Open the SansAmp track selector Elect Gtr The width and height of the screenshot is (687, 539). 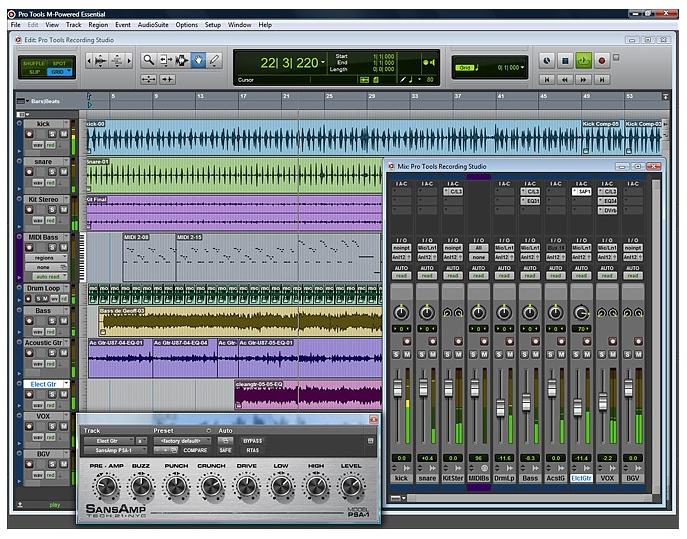point(108,441)
